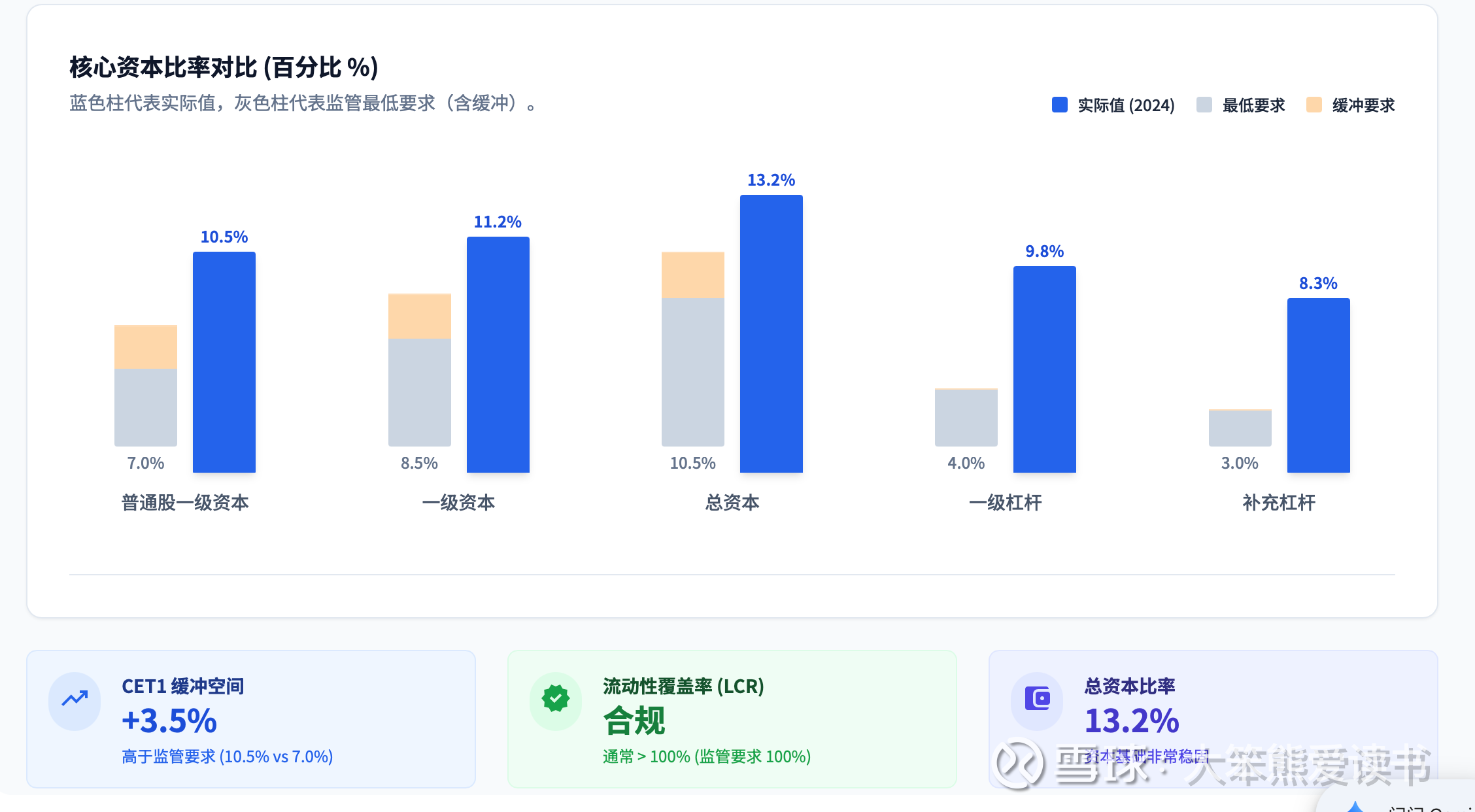Open the 流动性覆盖率 (LCR) 合规 card
Viewport: 1475px width, 812px height.
tap(732, 719)
